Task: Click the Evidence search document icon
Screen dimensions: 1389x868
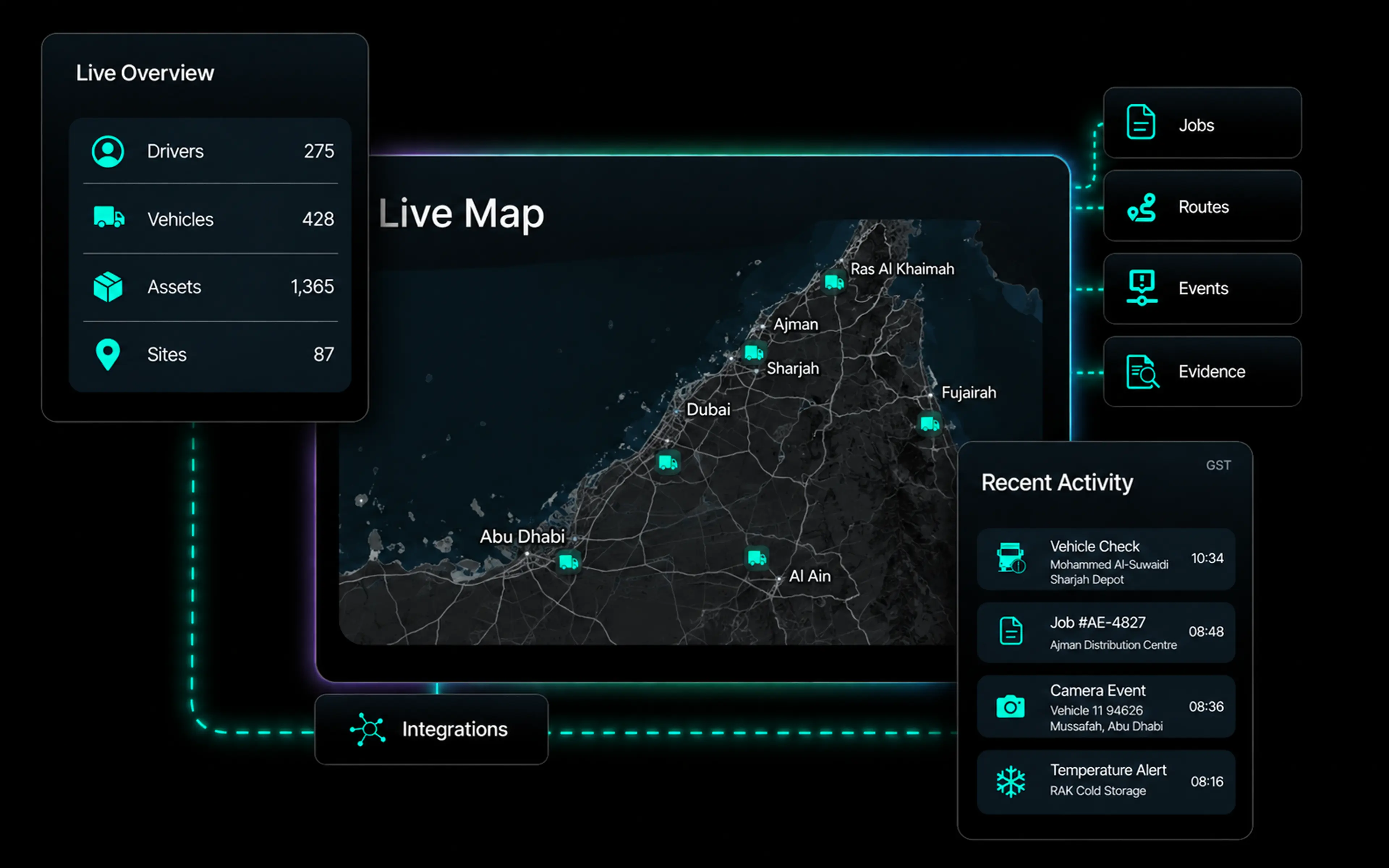Action: (x=1142, y=371)
